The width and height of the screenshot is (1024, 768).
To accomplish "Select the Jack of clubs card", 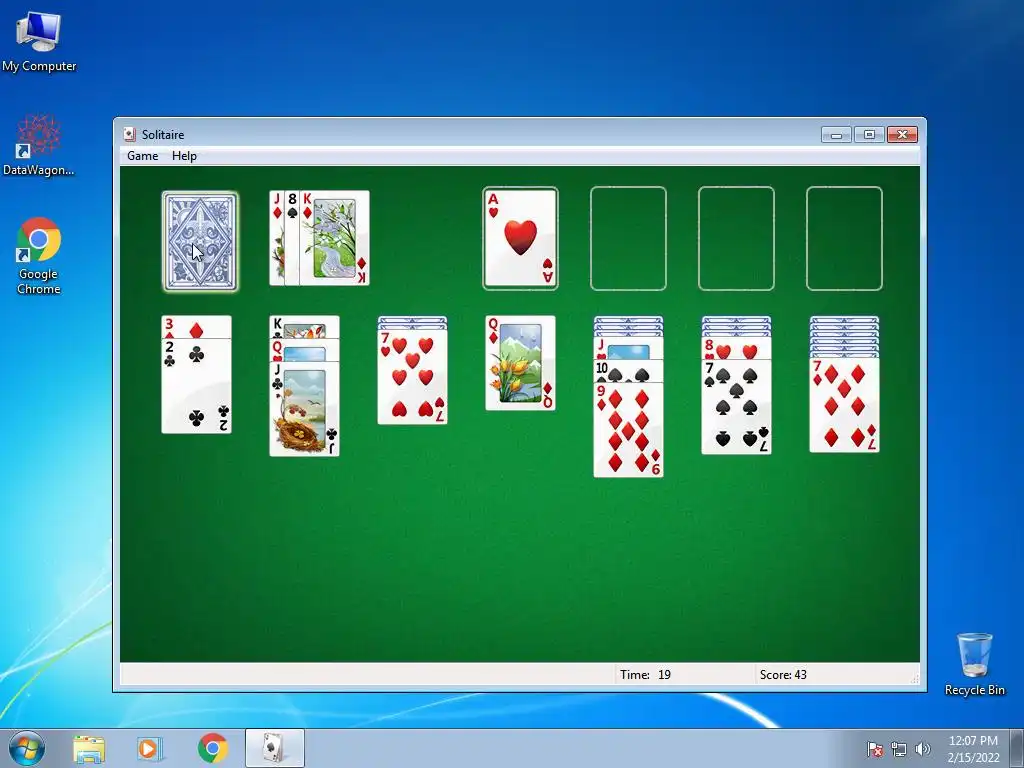I will coord(304,408).
